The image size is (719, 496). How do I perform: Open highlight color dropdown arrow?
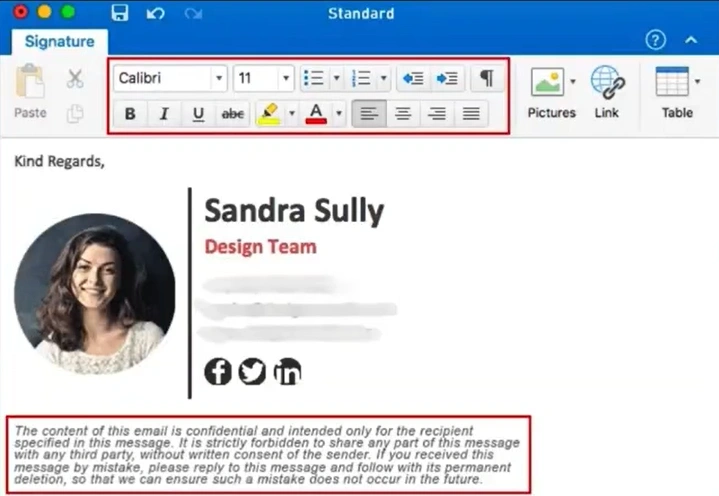292,113
